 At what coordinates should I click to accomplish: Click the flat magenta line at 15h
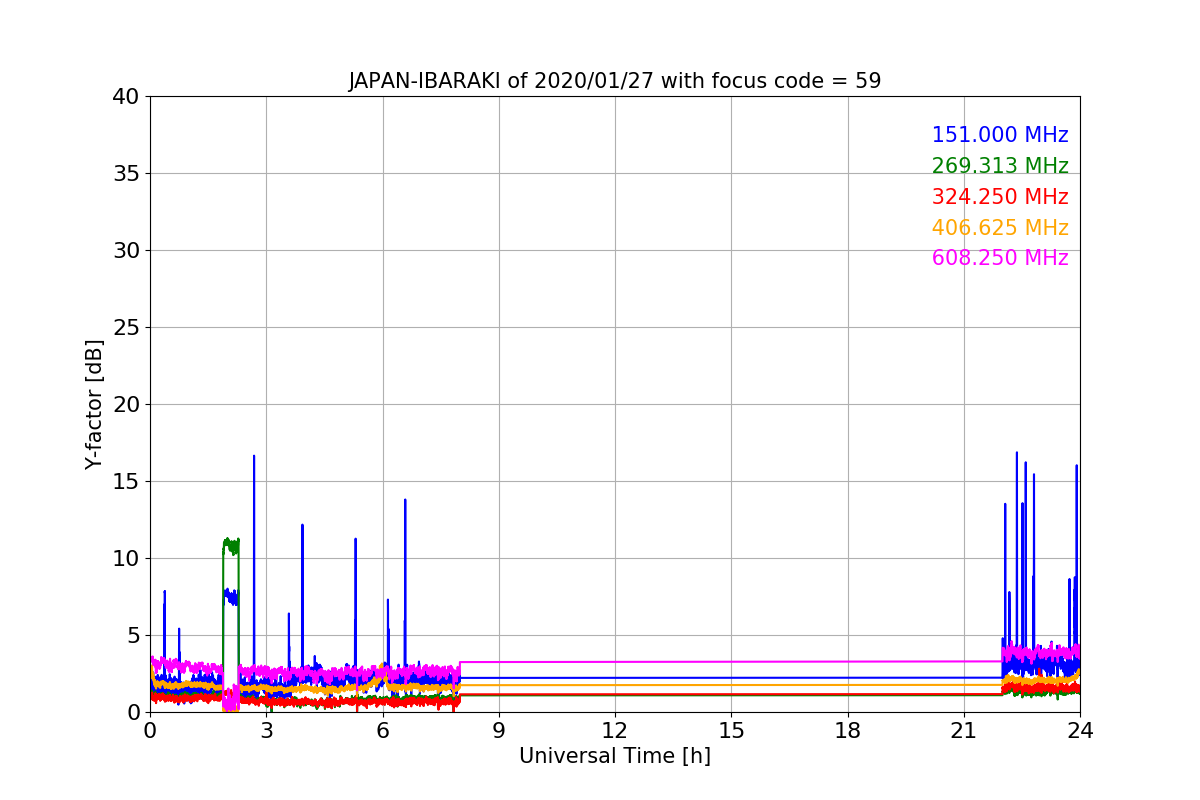point(731,661)
